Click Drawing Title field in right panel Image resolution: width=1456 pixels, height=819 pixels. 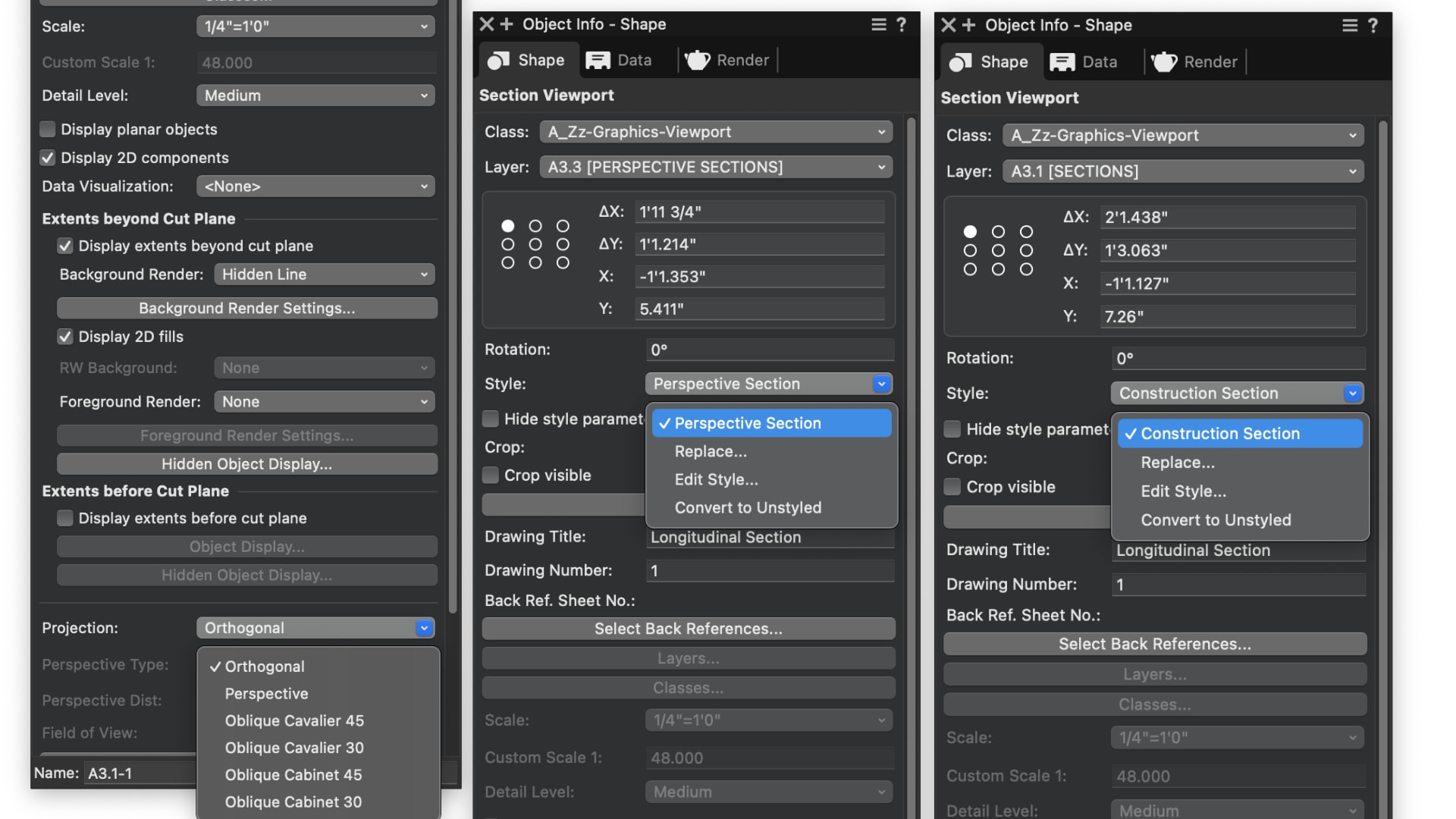click(1238, 551)
